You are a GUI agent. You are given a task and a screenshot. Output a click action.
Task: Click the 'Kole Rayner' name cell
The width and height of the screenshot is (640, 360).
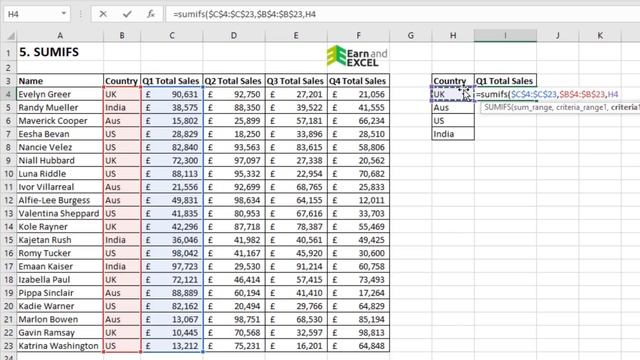(x=60, y=227)
